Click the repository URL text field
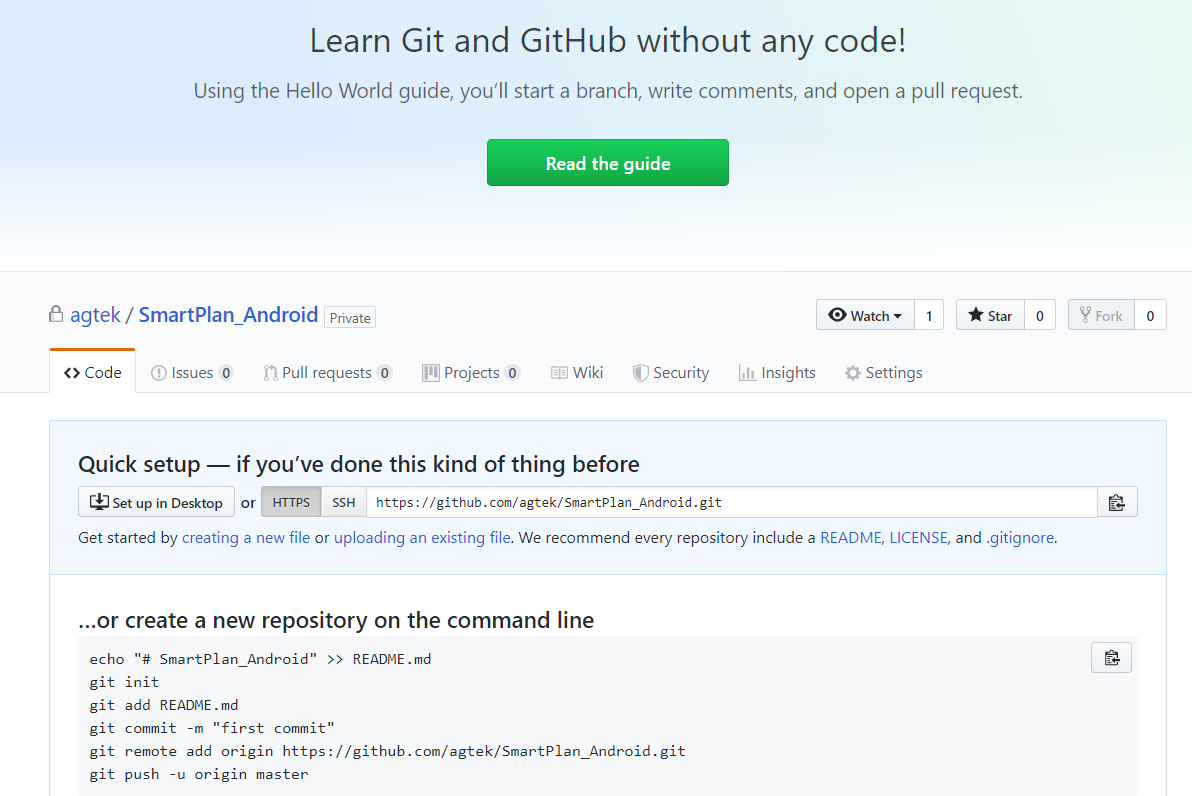Screen dimensions: 1192x796 730,502
